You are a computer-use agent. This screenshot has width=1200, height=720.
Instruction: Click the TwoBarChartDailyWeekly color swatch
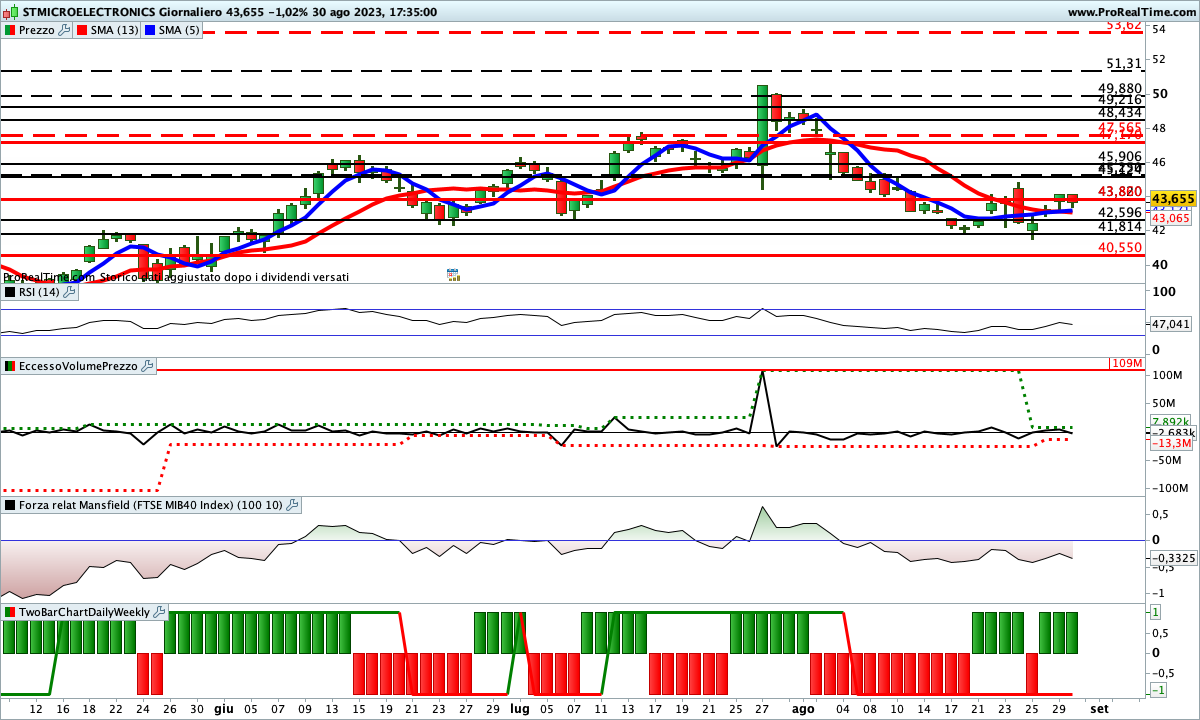pyautogui.click(x=11, y=612)
